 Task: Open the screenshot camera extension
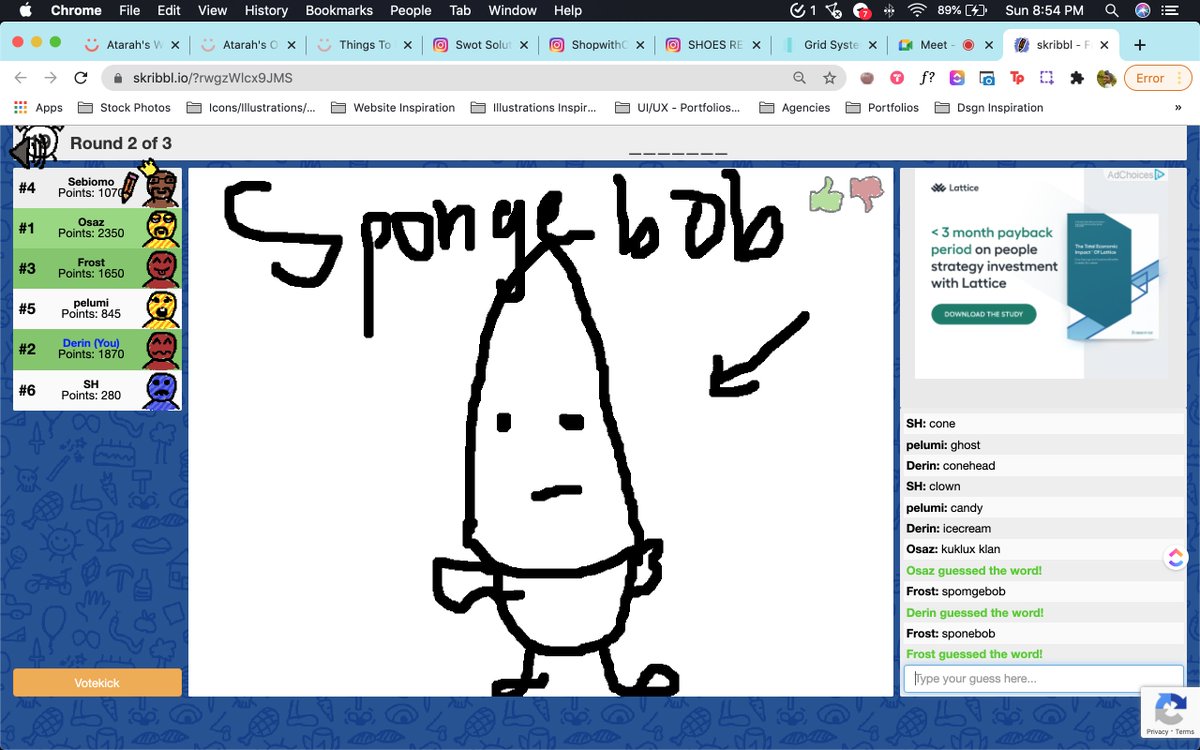[987, 78]
